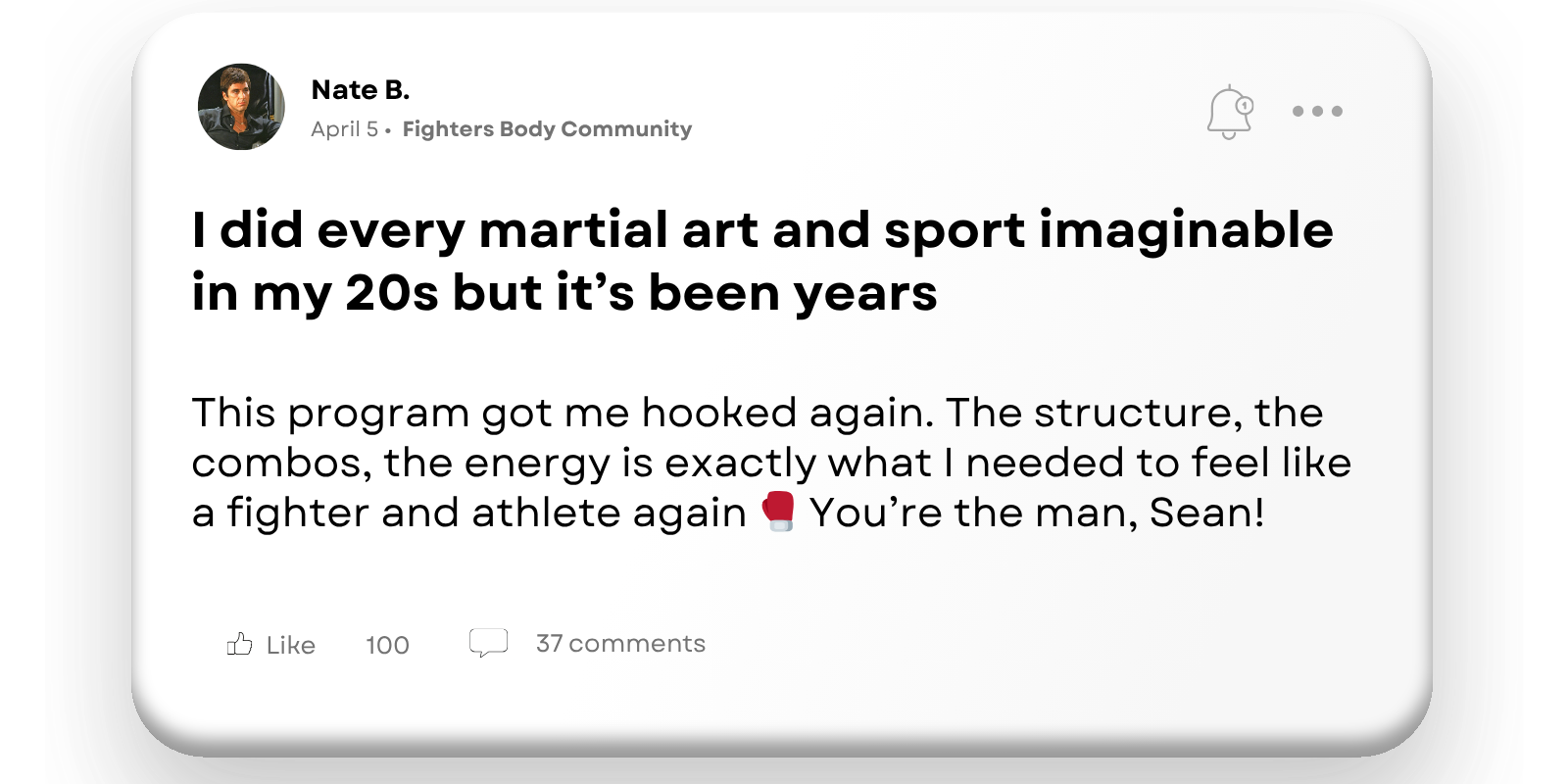Click the comment speech bubble icon
1568x784 pixels.
pyautogui.click(x=488, y=643)
